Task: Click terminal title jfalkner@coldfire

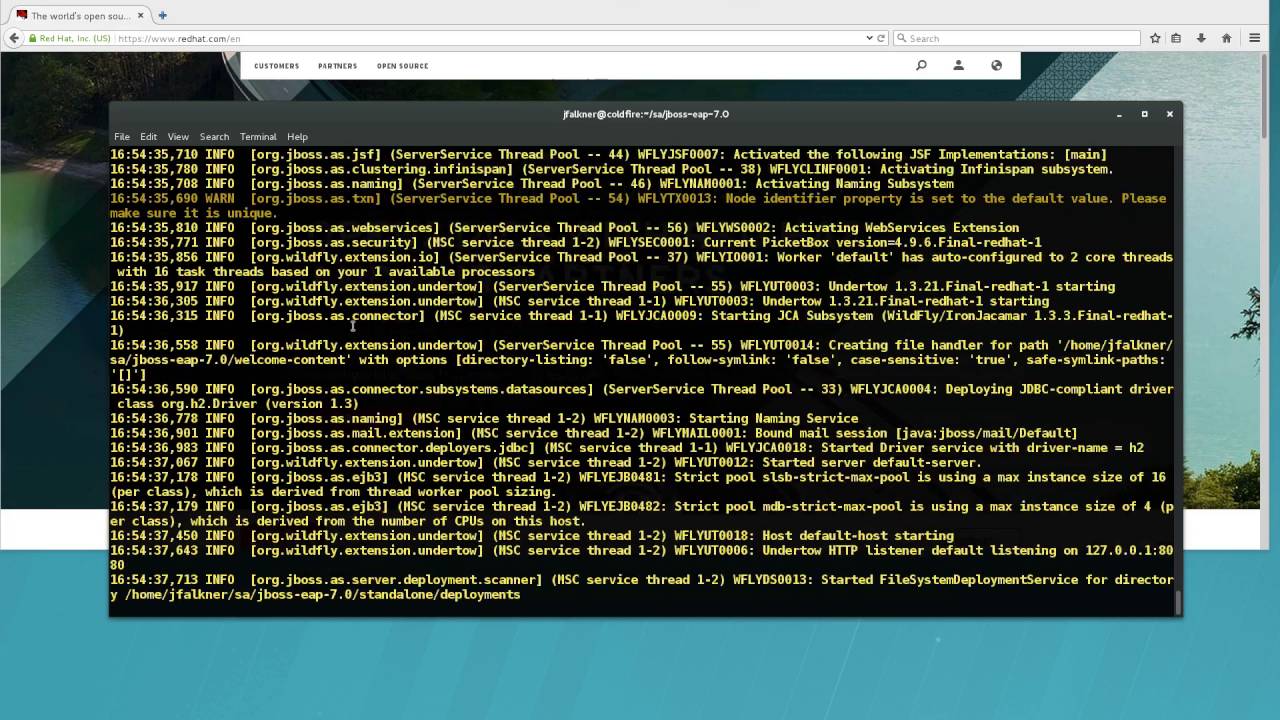Action: coord(645,114)
